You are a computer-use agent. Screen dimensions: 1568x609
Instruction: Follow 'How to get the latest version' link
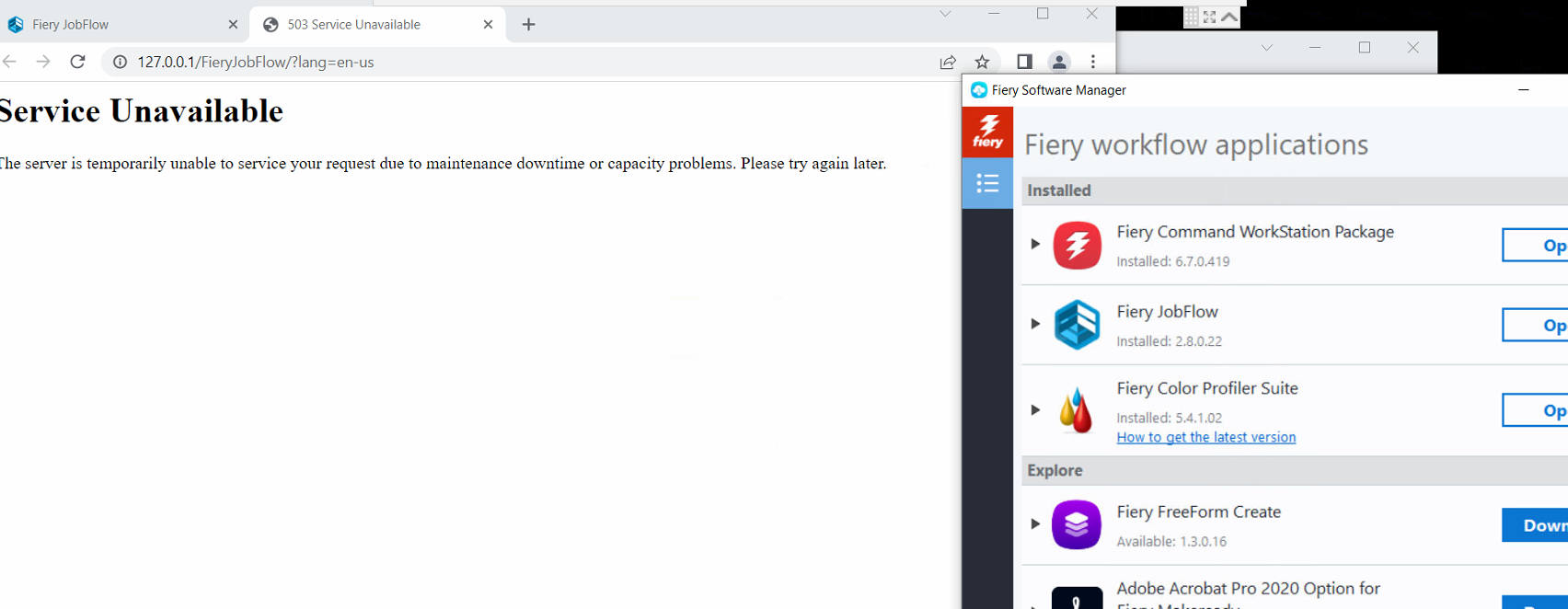pos(1205,437)
